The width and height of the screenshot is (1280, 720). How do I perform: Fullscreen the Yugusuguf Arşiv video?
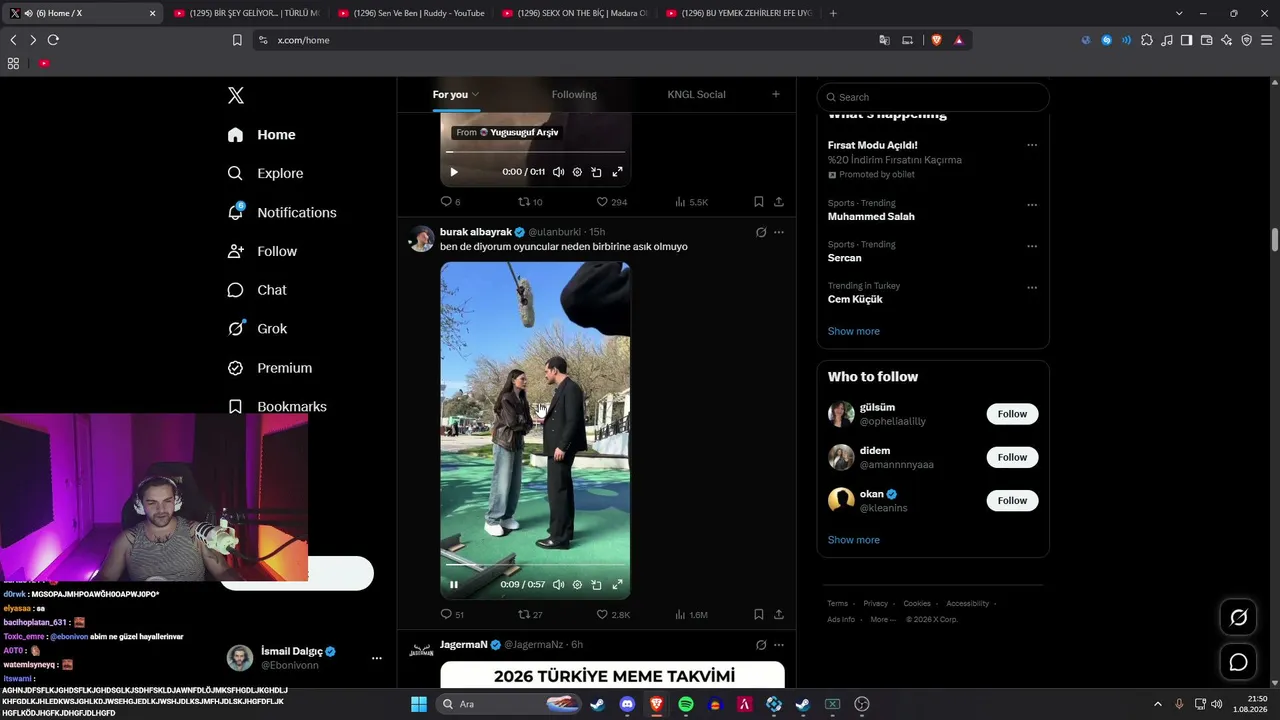click(x=617, y=172)
